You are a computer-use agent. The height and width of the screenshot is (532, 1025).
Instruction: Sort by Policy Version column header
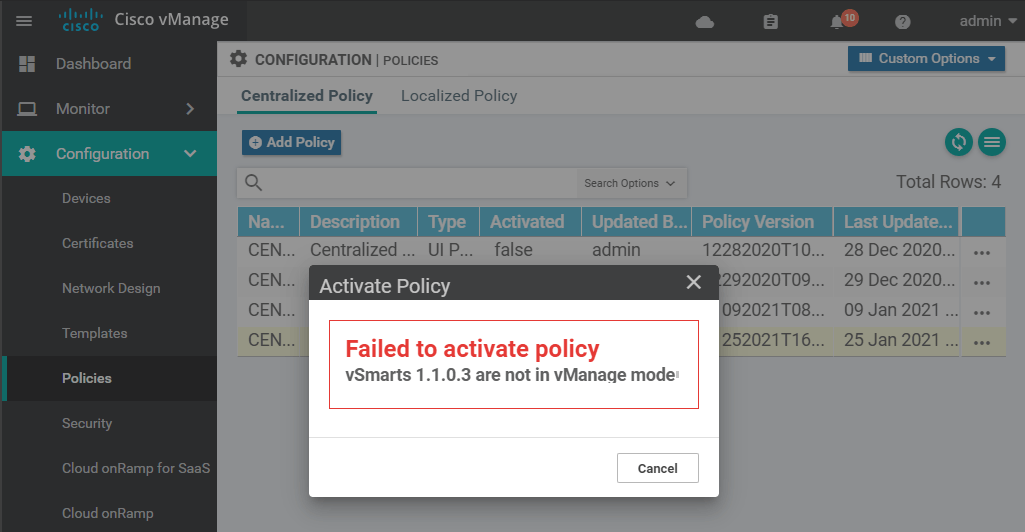click(762, 222)
